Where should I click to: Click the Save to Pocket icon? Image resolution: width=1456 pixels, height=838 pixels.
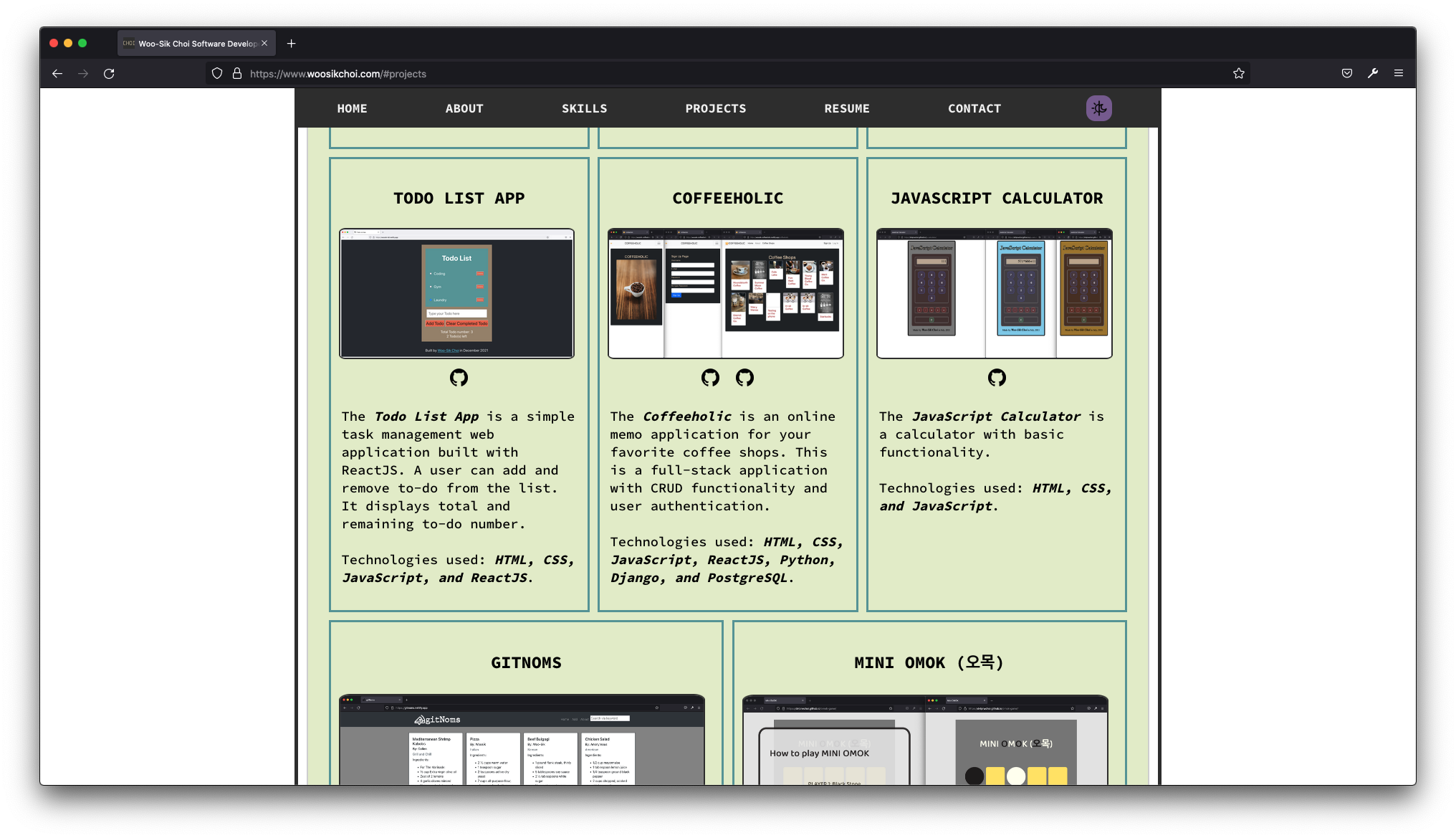tap(1347, 73)
